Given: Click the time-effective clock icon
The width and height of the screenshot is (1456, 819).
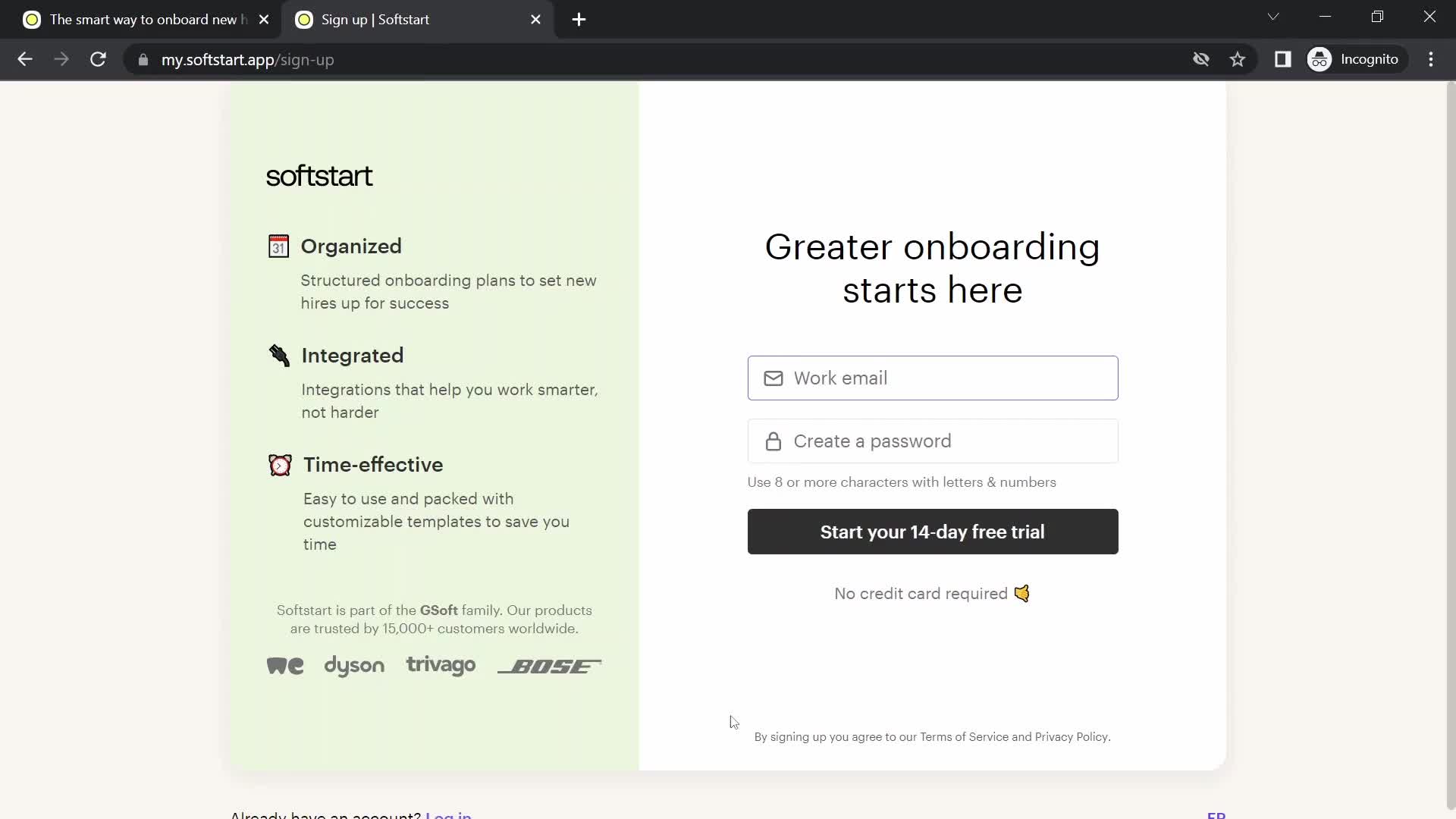Looking at the screenshot, I should click(x=279, y=464).
